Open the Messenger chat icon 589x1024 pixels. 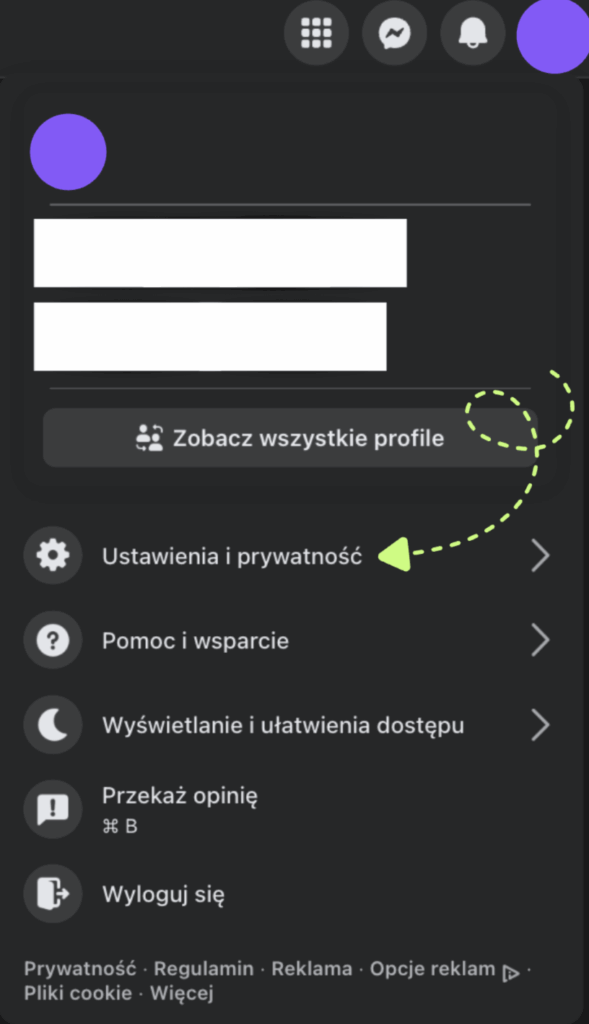(x=394, y=33)
